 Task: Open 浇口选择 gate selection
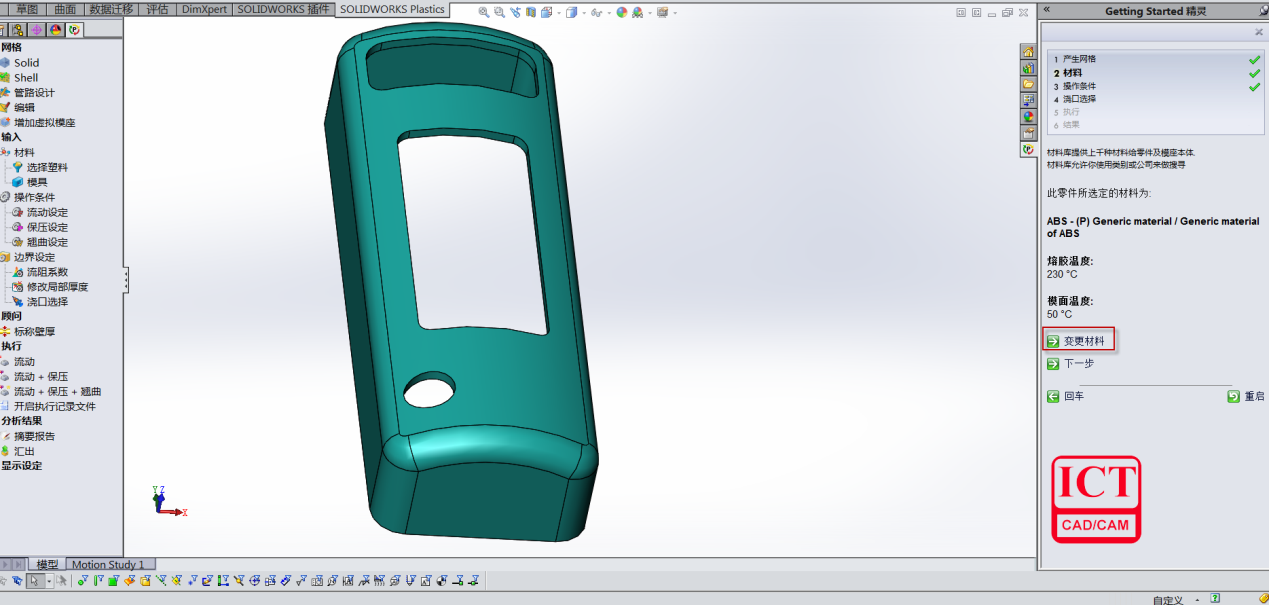pos(47,301)
